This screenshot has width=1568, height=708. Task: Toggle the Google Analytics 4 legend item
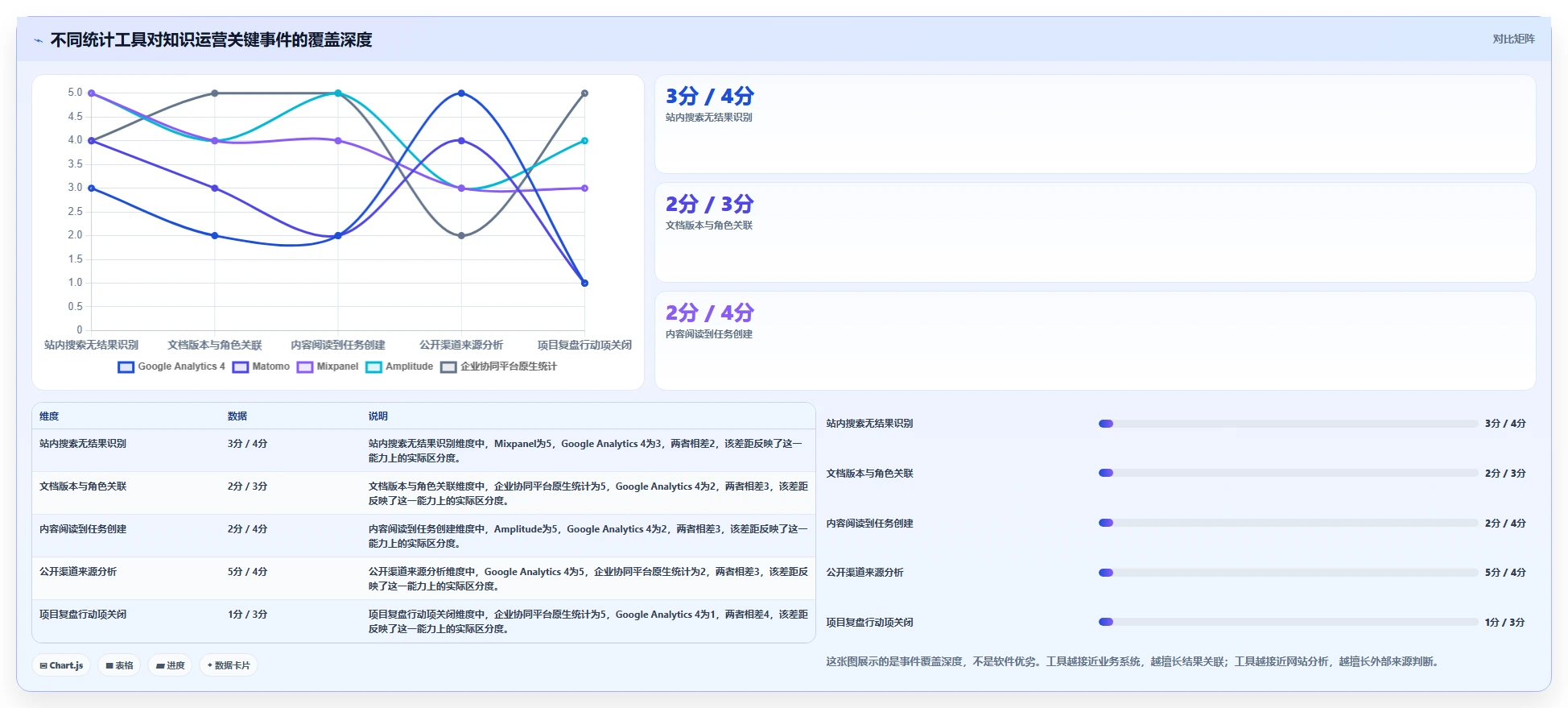171,366
